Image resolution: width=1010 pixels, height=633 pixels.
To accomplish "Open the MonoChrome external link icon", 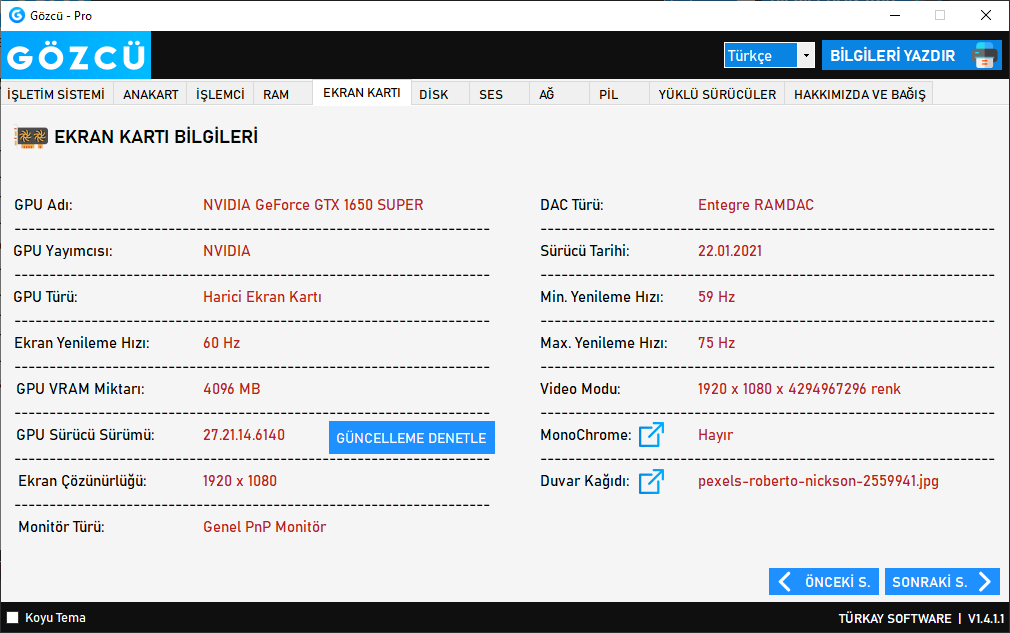I will 651,435.
